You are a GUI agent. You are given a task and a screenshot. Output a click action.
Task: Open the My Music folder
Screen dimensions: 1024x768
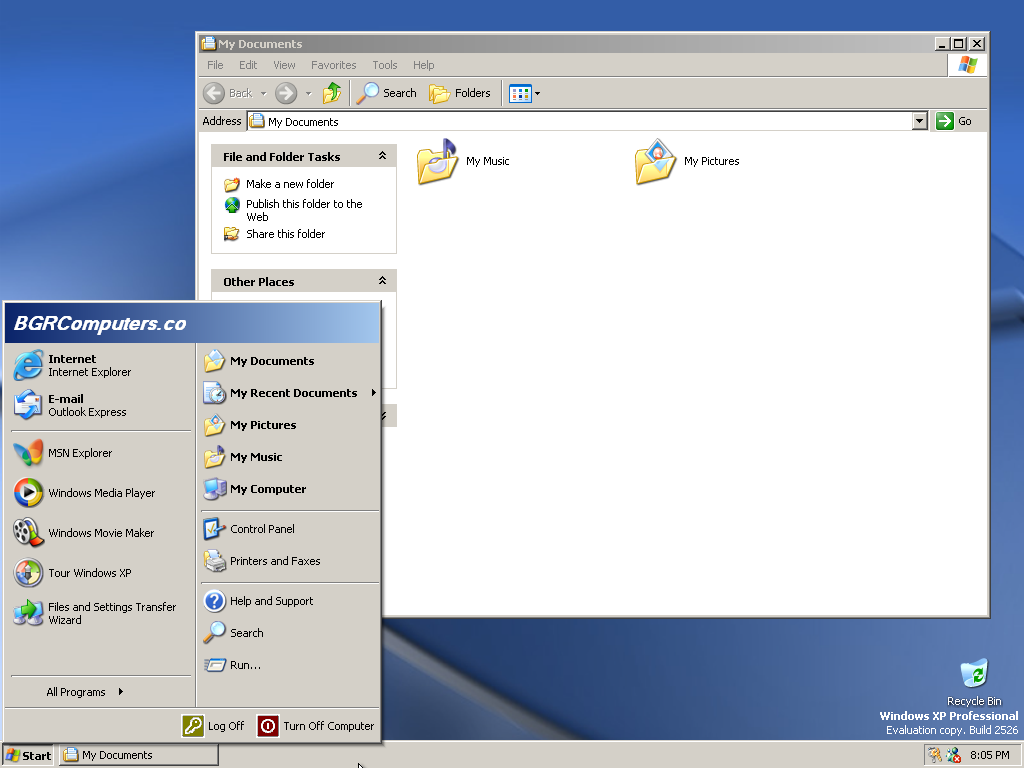pos(439,161)
